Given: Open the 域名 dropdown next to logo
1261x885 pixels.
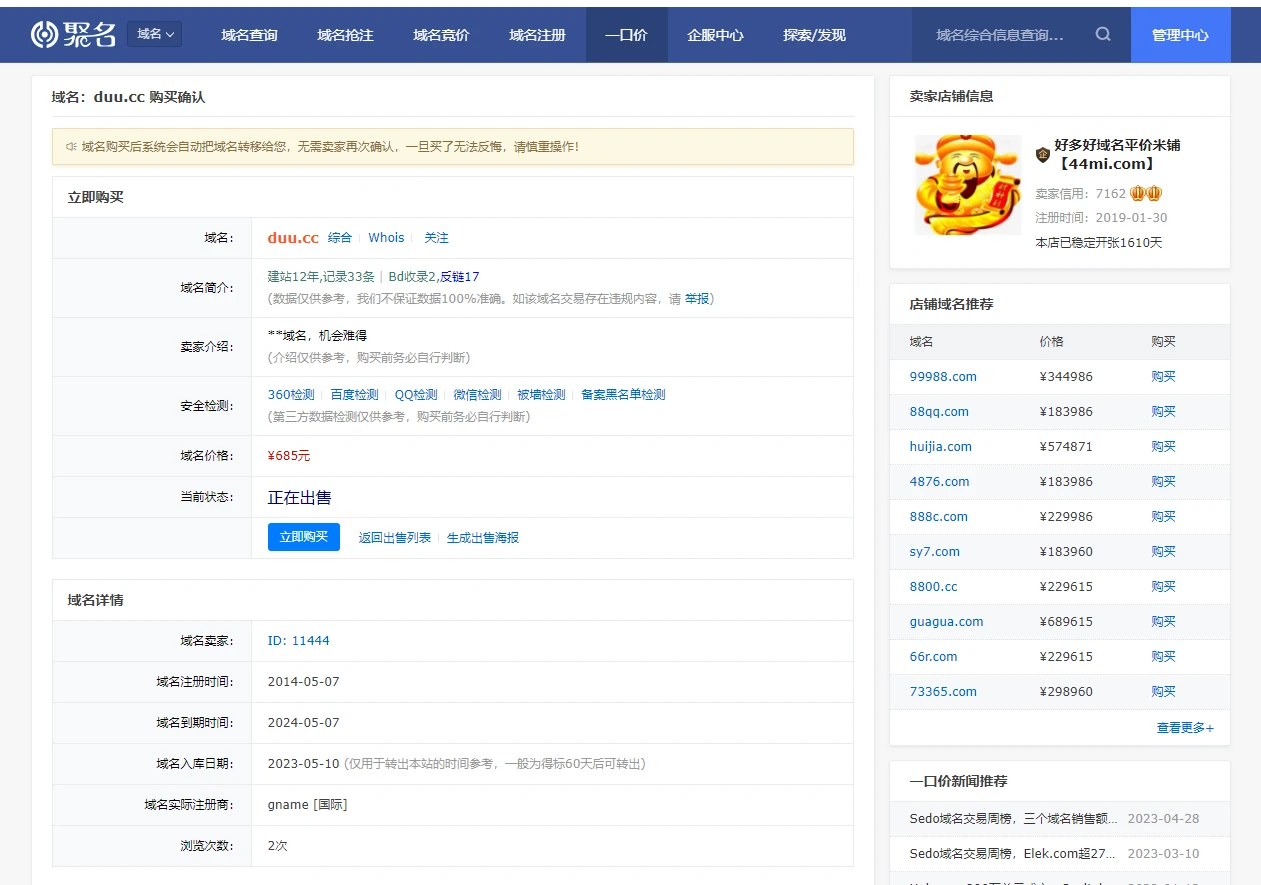Looking at the screenshot, I should 155,34.
